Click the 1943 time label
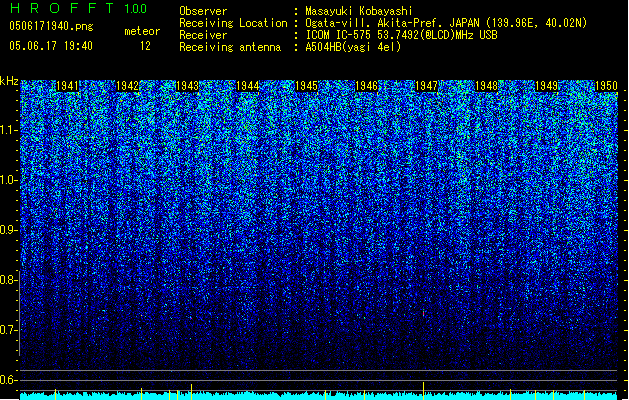 pos(187,86)
